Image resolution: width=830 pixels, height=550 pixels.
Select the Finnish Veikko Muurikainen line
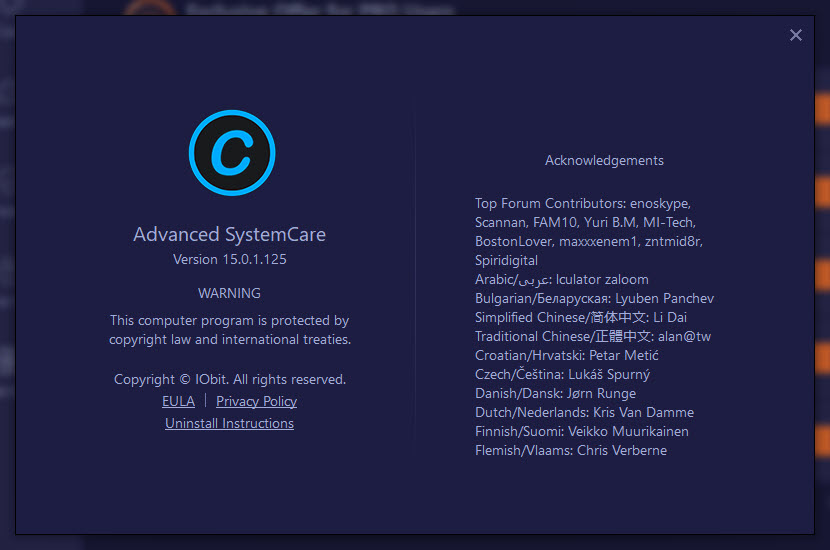[582, 431]
